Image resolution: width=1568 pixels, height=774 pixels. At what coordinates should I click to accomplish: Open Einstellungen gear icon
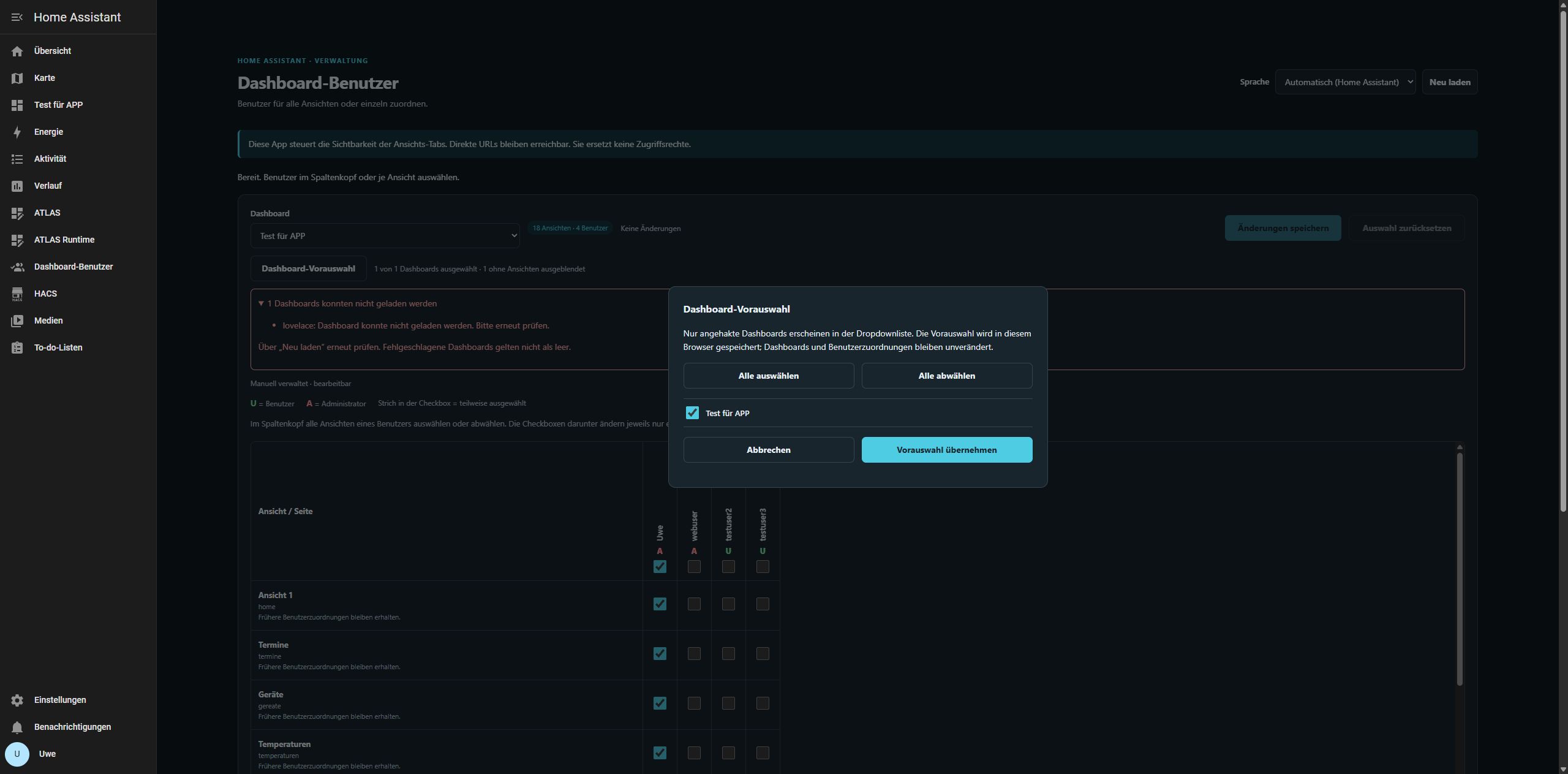coord(17,700)
